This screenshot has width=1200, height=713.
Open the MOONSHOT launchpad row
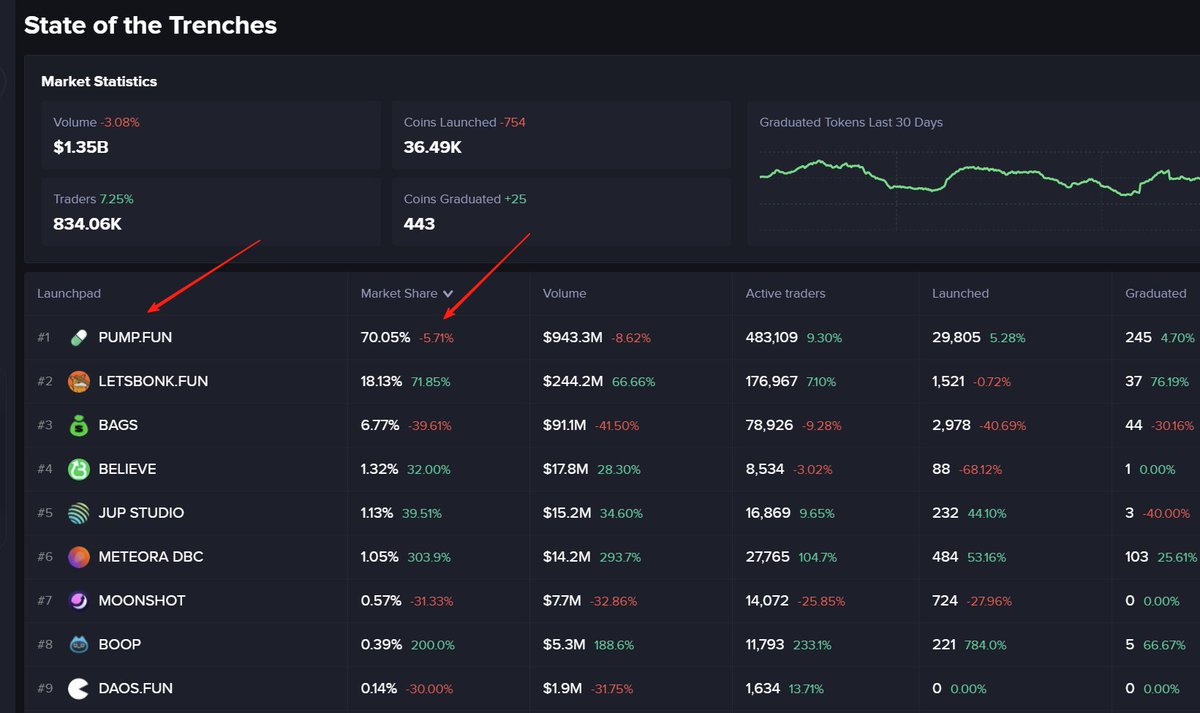click(612, 601)
